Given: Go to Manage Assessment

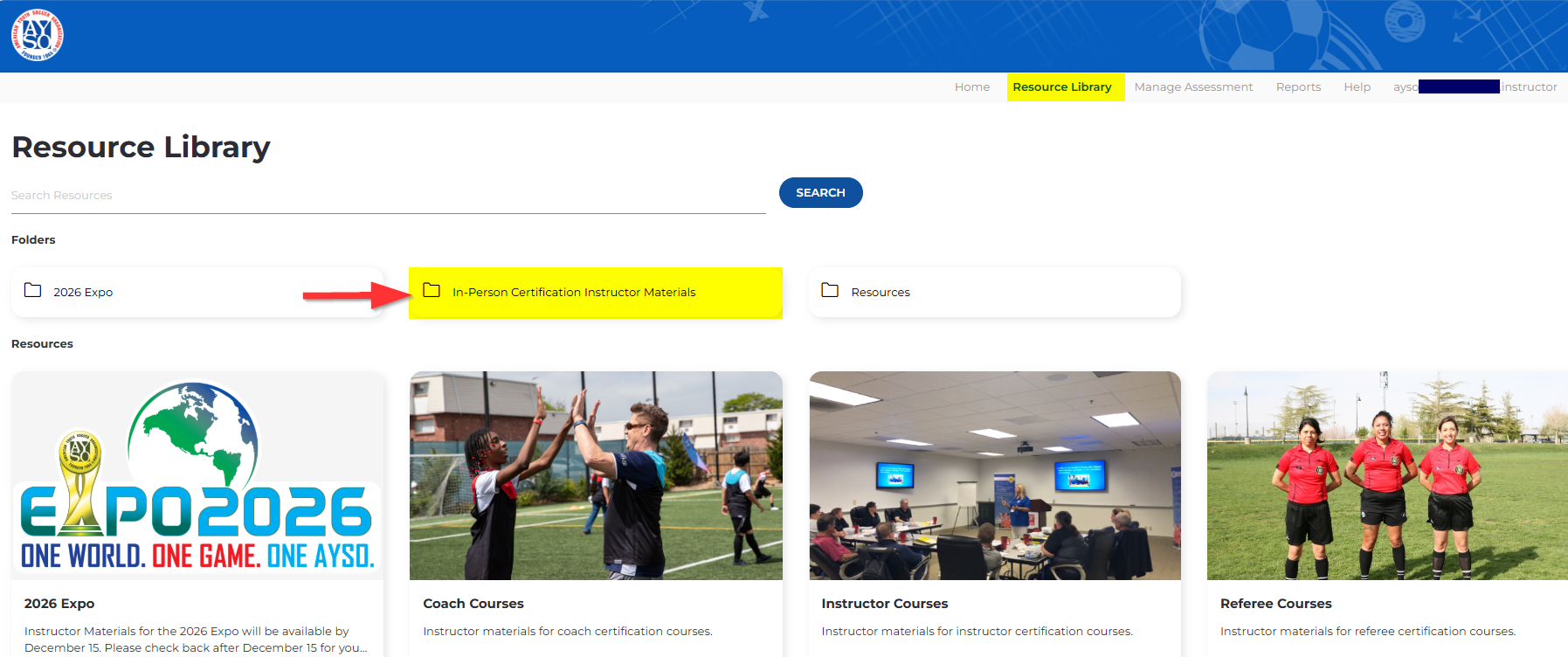Looking at the screenshot, I should point(1192,87).
